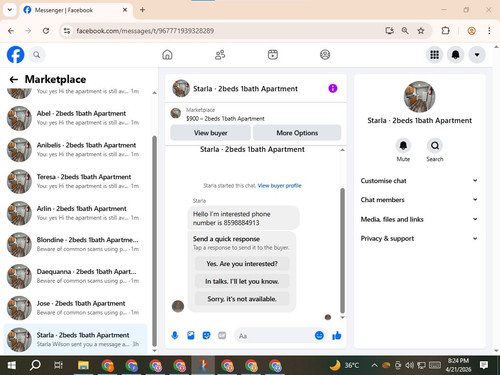Click View buyer button
The image size is (500, 375).
[211, 133]
